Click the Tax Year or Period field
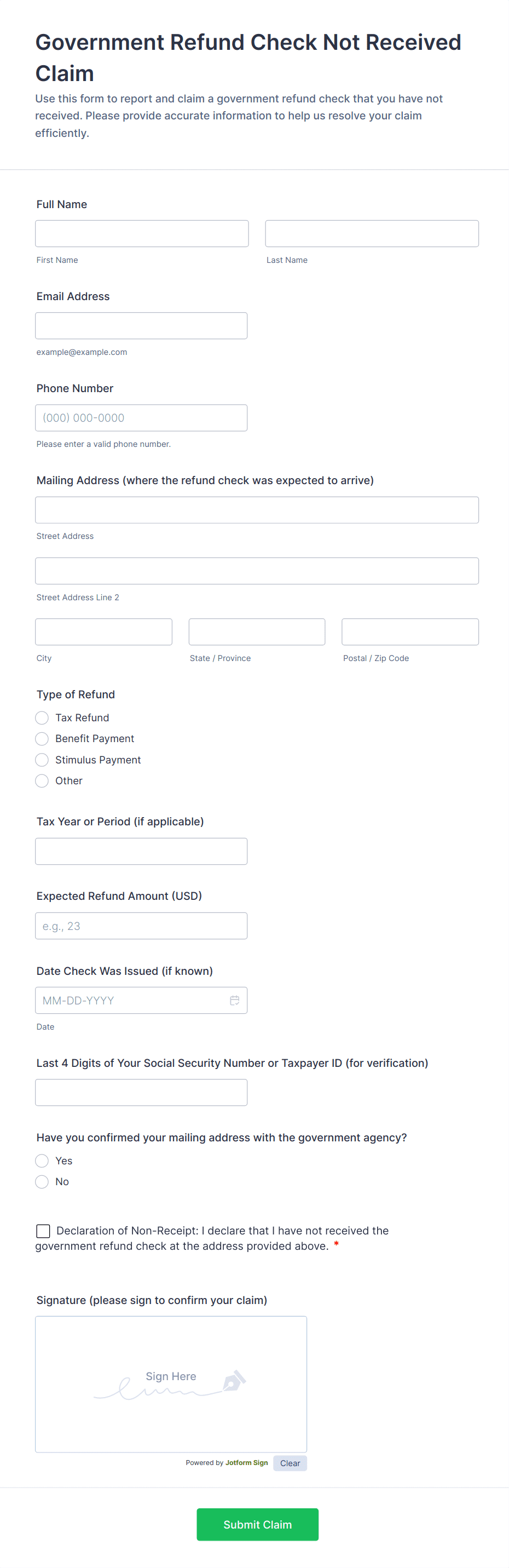This screenshot has width=509, height=1568. point(141,851)
